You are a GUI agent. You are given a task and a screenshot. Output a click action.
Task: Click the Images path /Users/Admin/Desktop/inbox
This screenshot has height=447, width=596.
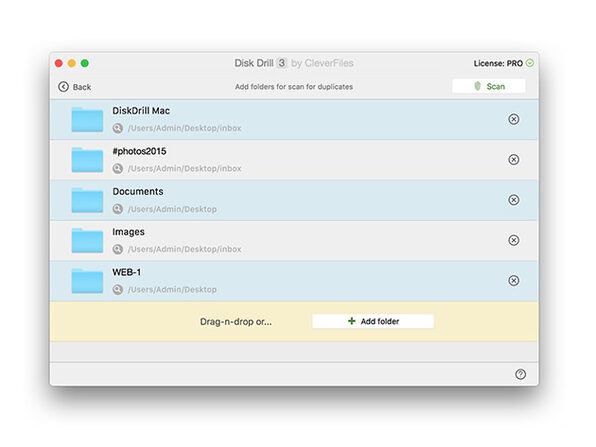[185, 249]
